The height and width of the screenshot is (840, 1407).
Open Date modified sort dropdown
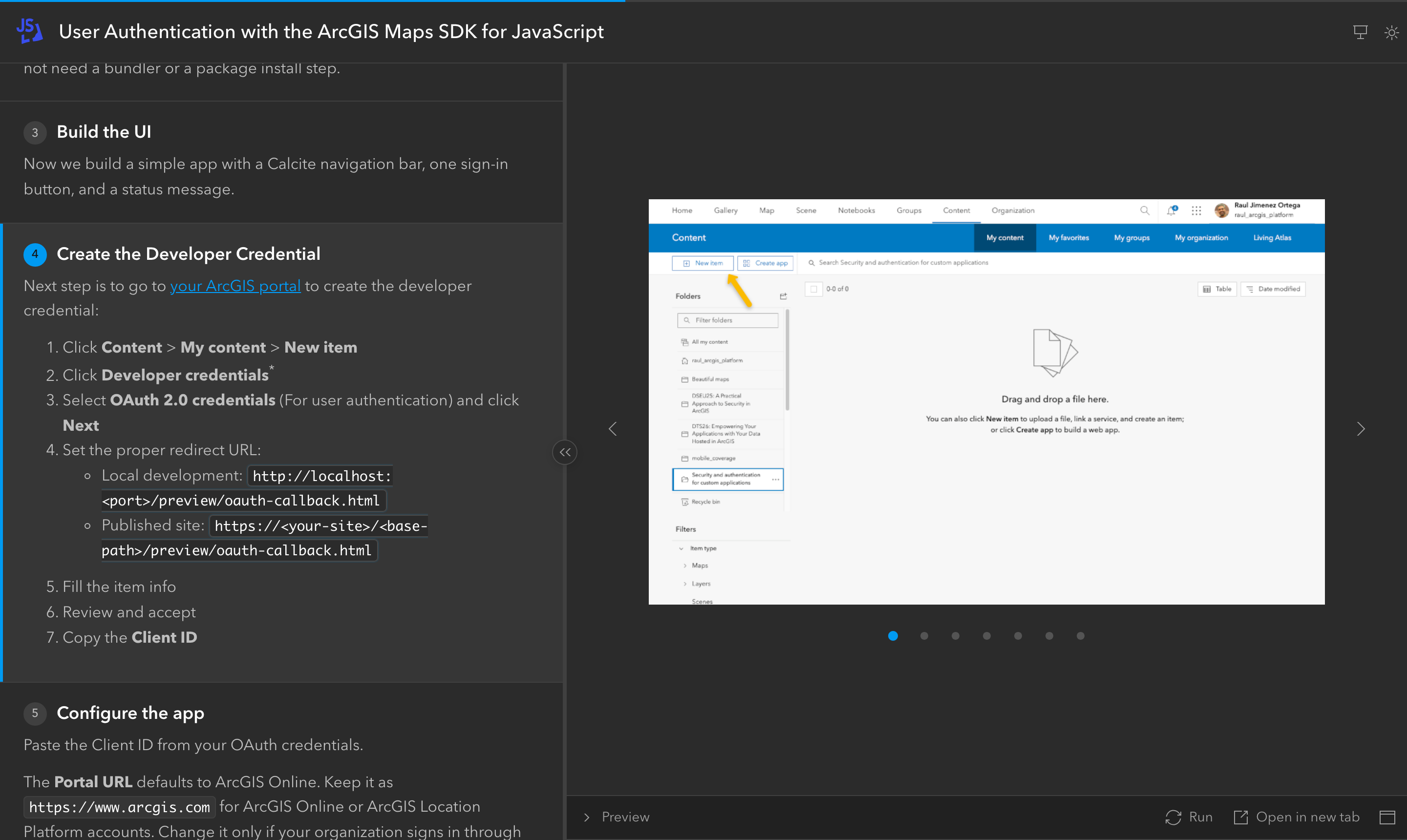click(1273, 289)
